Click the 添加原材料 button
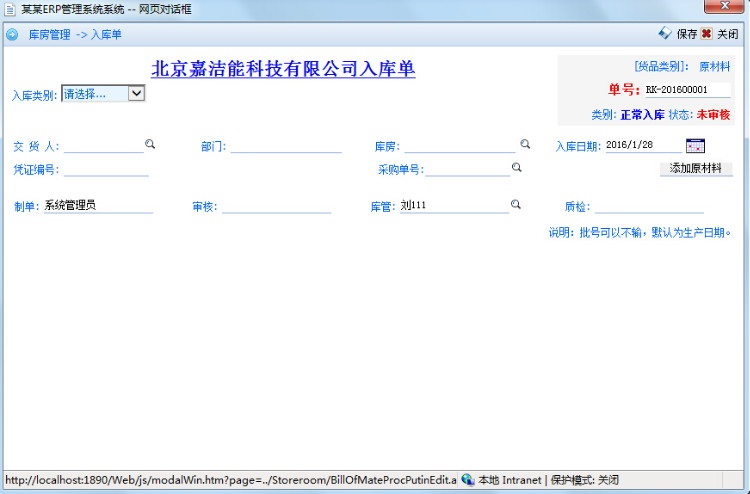This screenshot has width=750, height=494. point(696,168)
